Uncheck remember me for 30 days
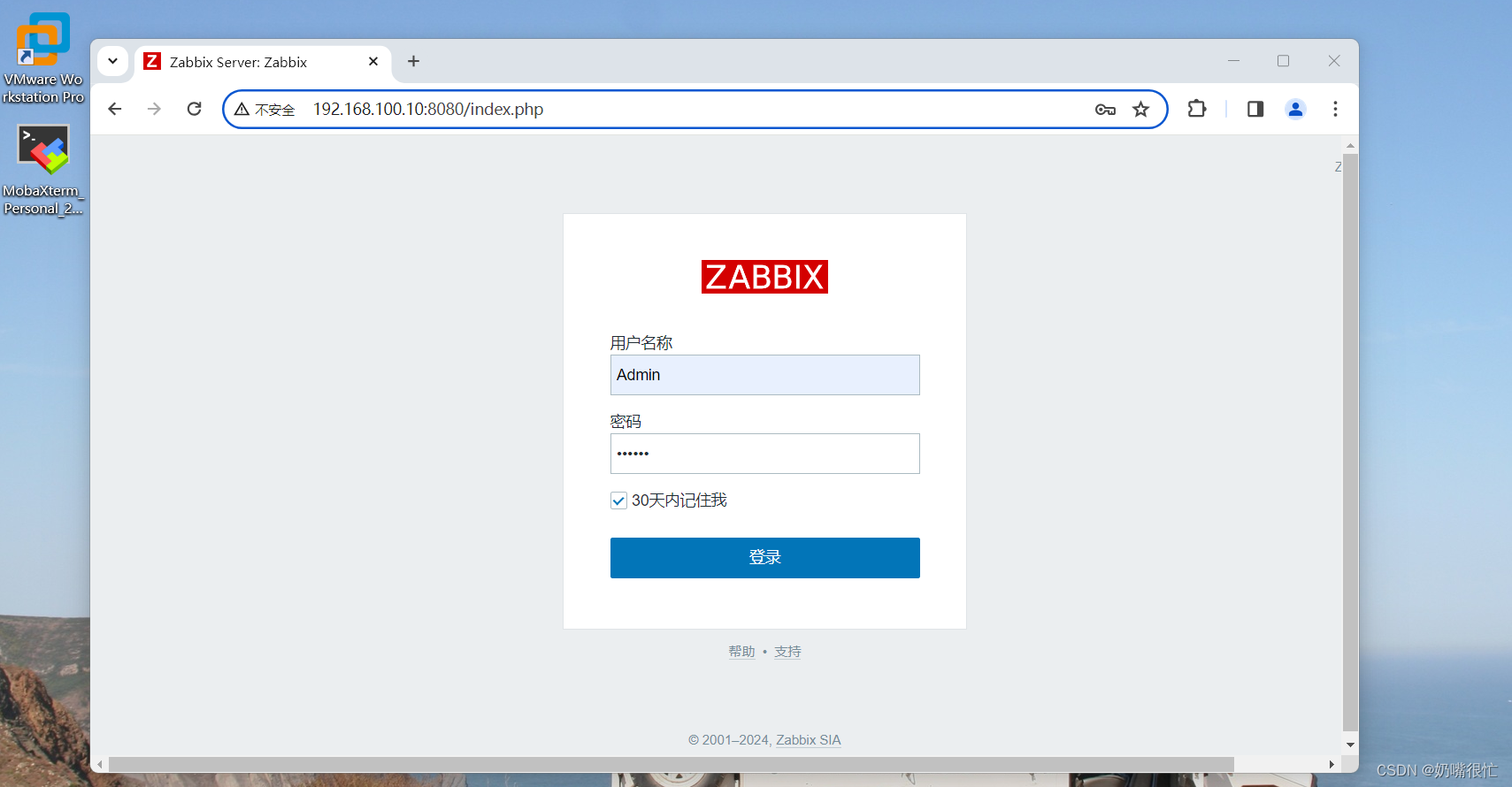Image resolution: width=1512 pixels, height=787 pixels. click(618, 500)
